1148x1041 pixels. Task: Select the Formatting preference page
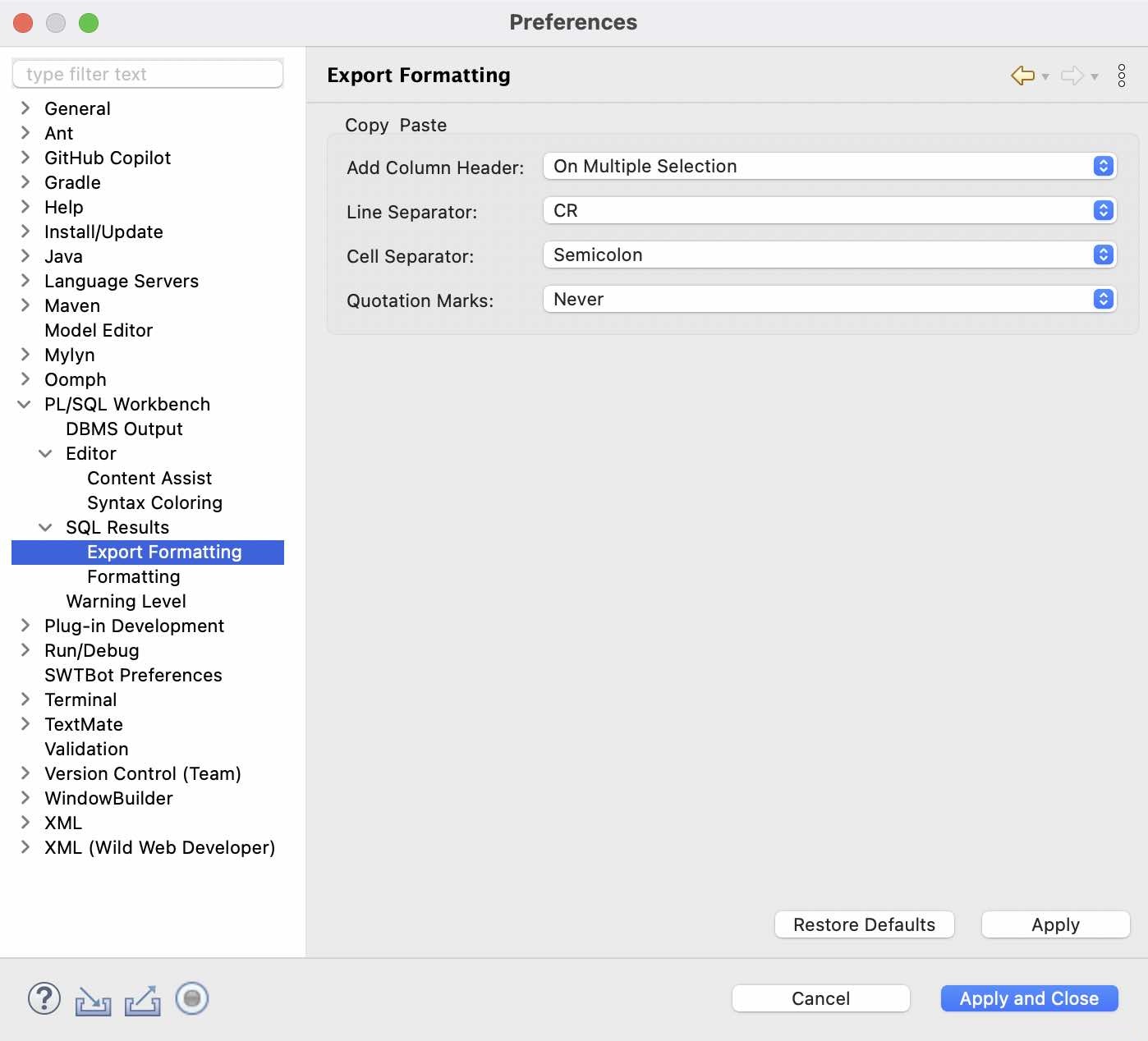pyautogui.click(x=133, y=576)
